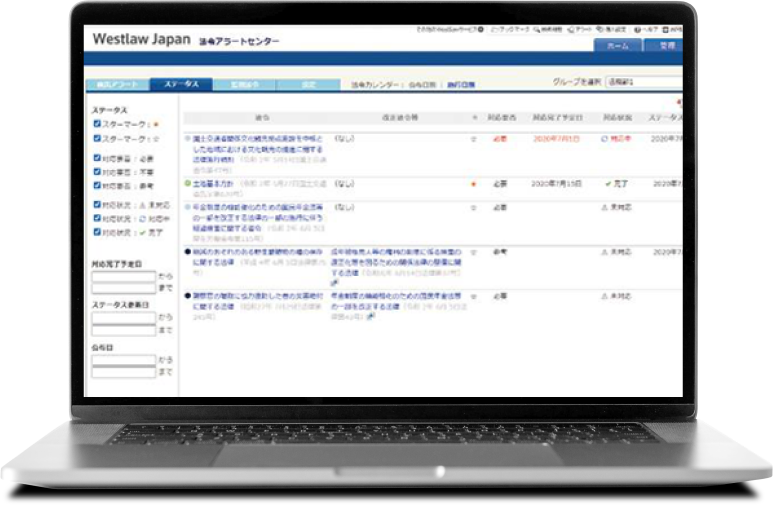Click the warning icon in the 参考 row
The image size is (773, 505).
click(604, 252)
